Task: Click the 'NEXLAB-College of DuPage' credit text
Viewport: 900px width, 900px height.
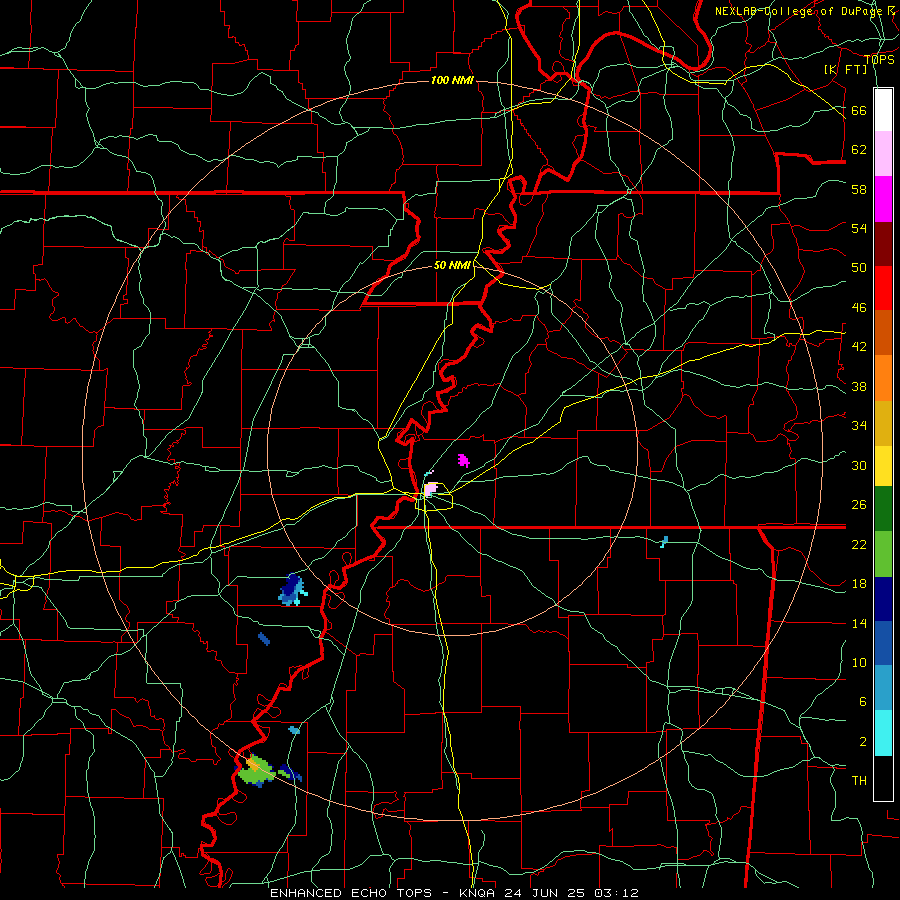Action: point(799,11)
